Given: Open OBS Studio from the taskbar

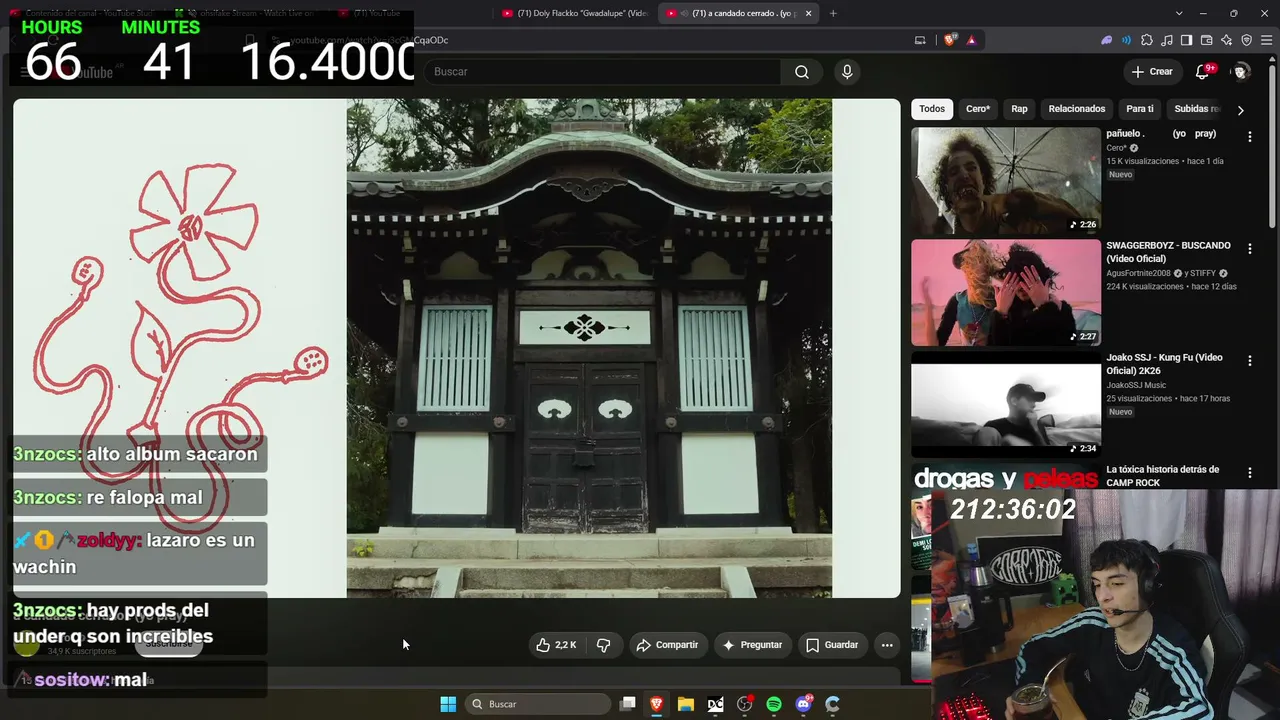Looking at the screenshot, I should (745, 704).
